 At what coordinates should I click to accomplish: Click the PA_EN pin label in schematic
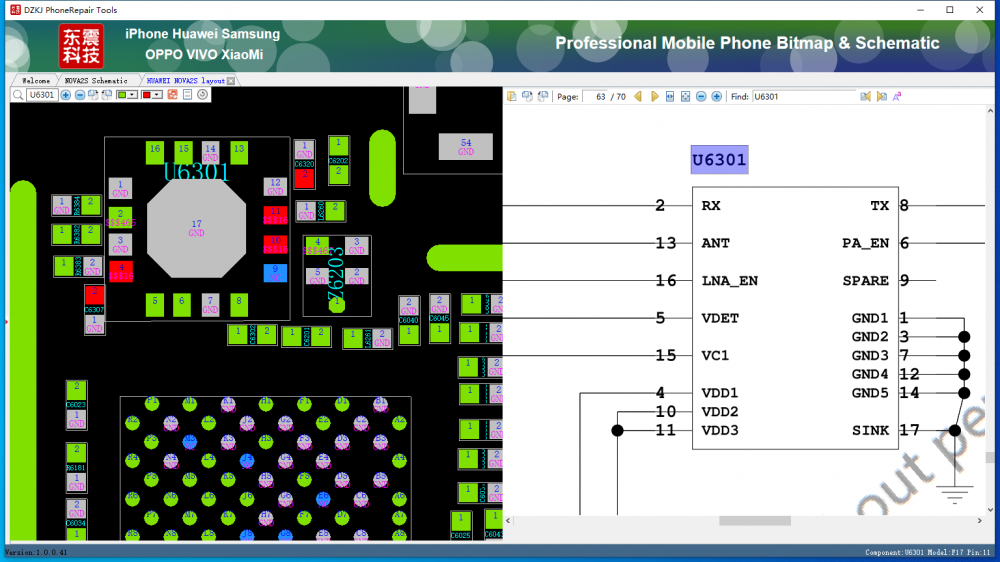pos(865,243)
